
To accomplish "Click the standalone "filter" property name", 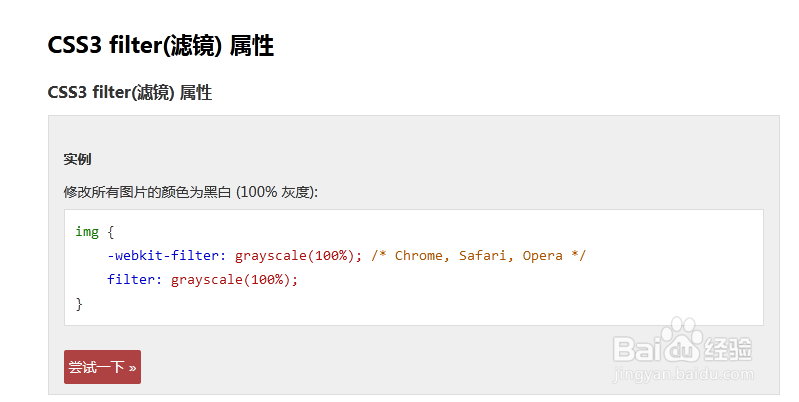I will (131, 280).
